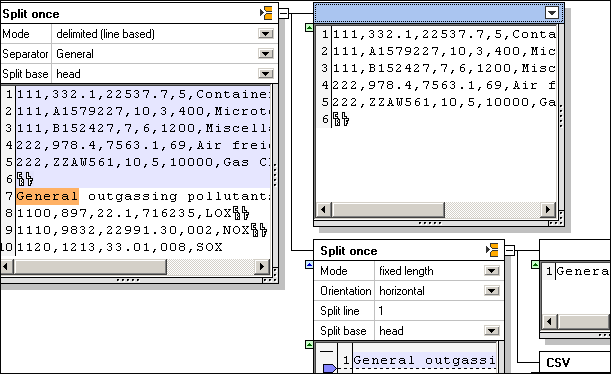Open the Orientation dropdown showing horizontal
This screenshot has width=611, height=374.
pyautogui.click(x=491, y=291)
